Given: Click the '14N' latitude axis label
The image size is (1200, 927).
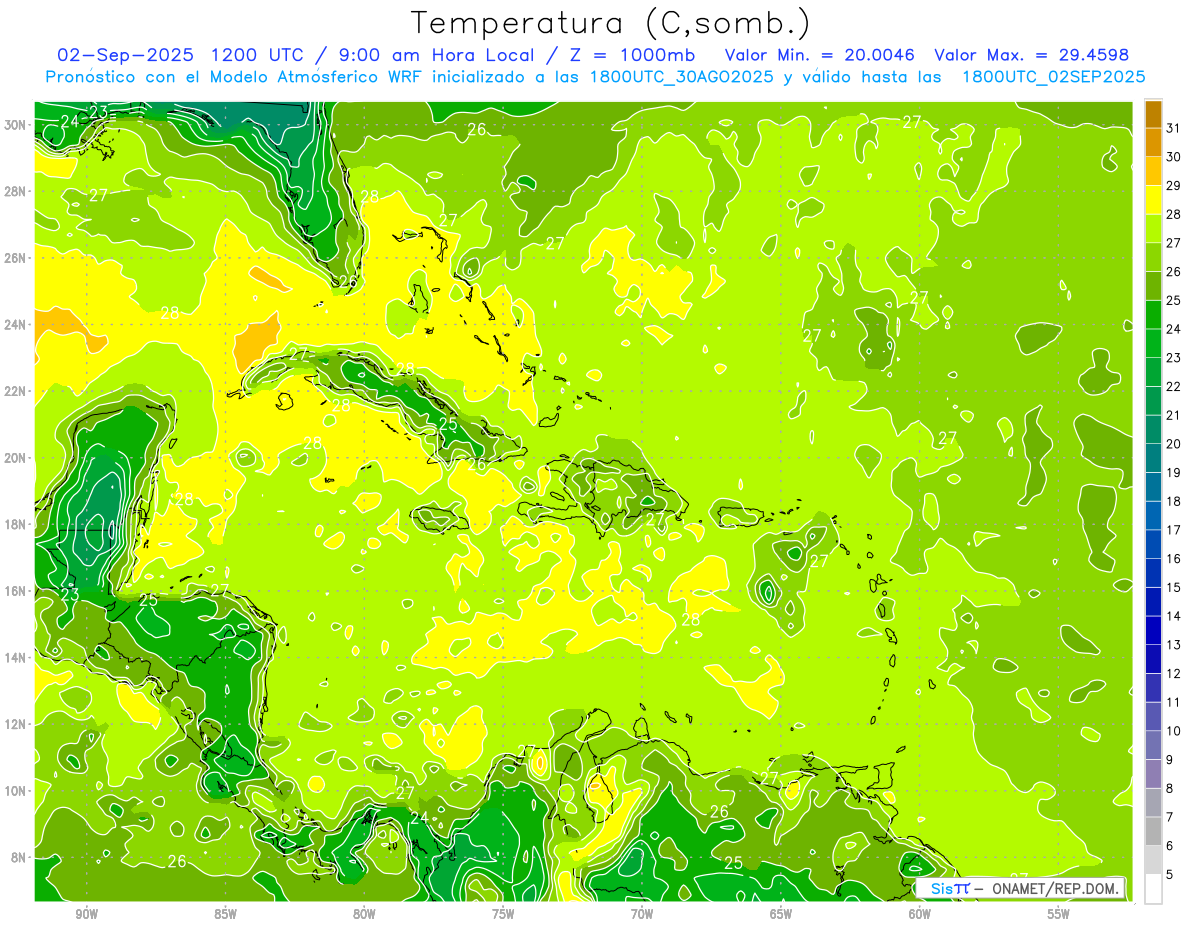Looking at the screenshot, I should 16,658.
